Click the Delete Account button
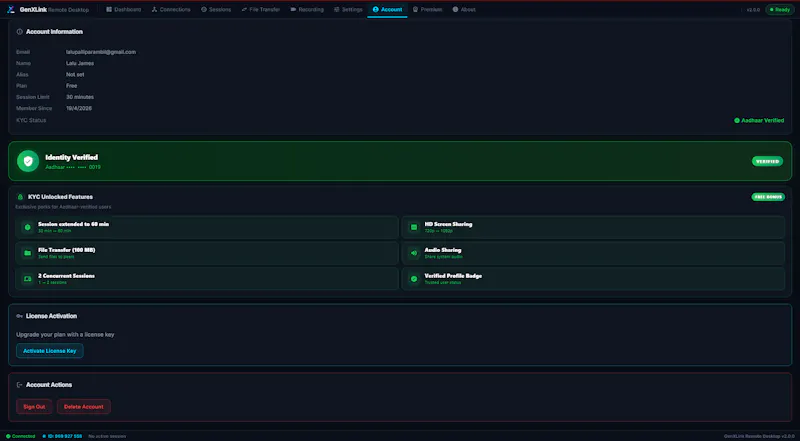The image size is (800, 441). pos(84,407)
